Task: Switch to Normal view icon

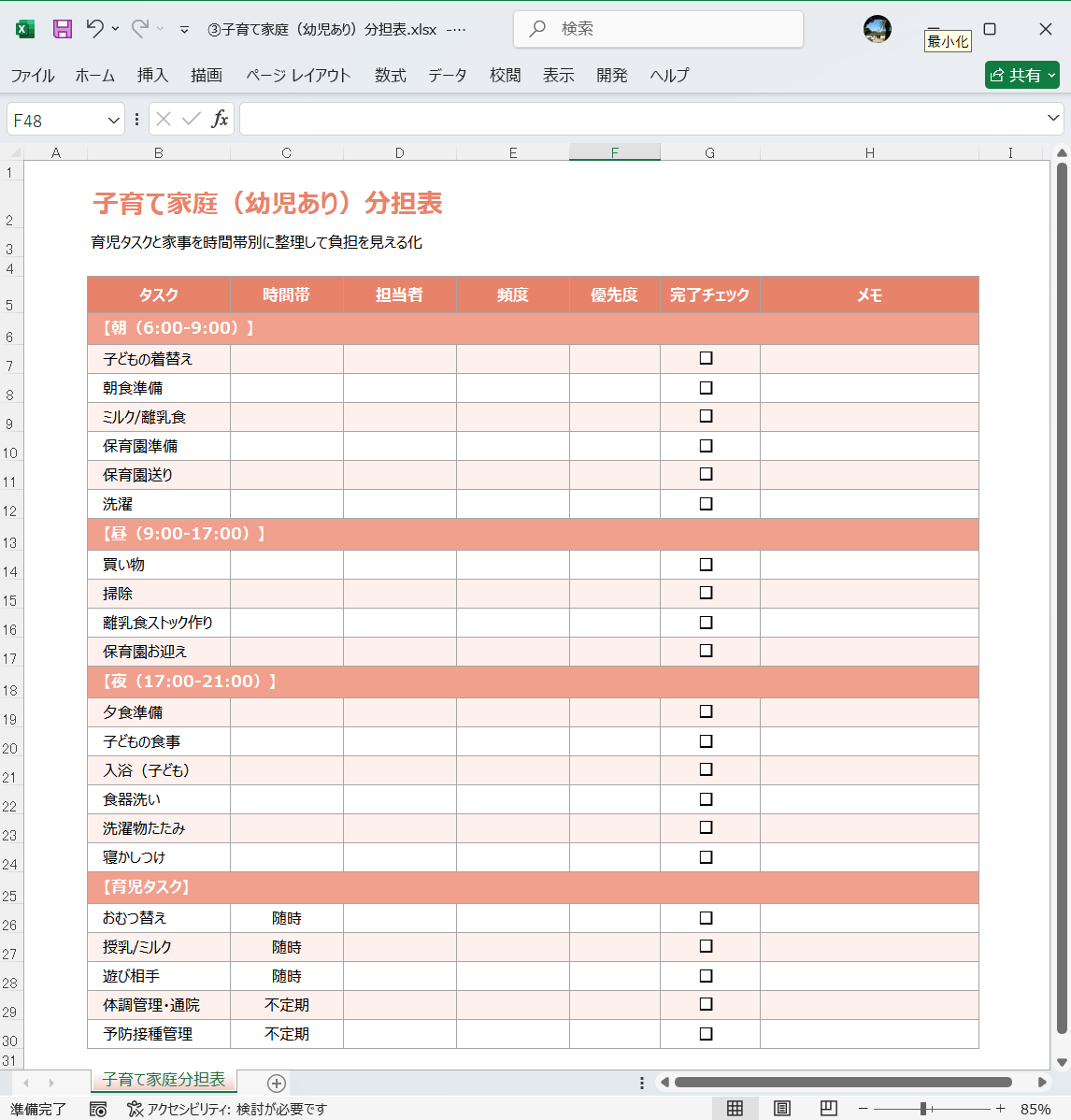Action: pyautogui.click(x=735, y=1108)
